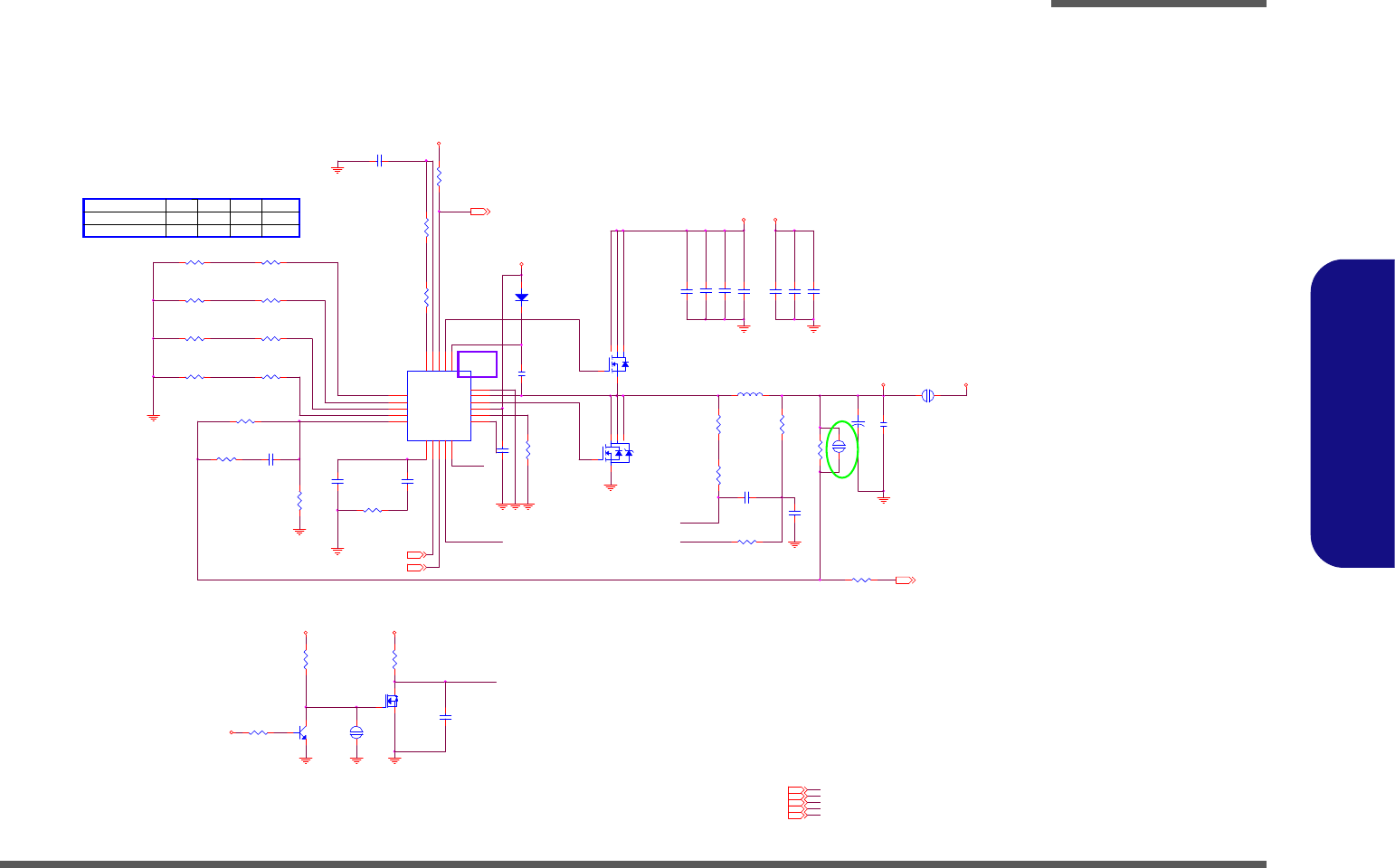Click the blue-bordered table at upper left
This screenshot has width=1395, height=868.
point(192,218)
